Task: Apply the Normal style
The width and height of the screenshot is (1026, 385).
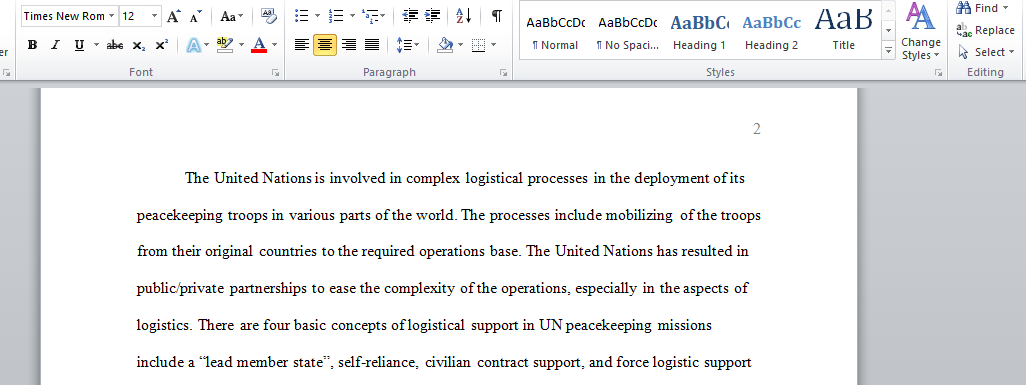Action: pyautogui.click(x=555, y=31)
